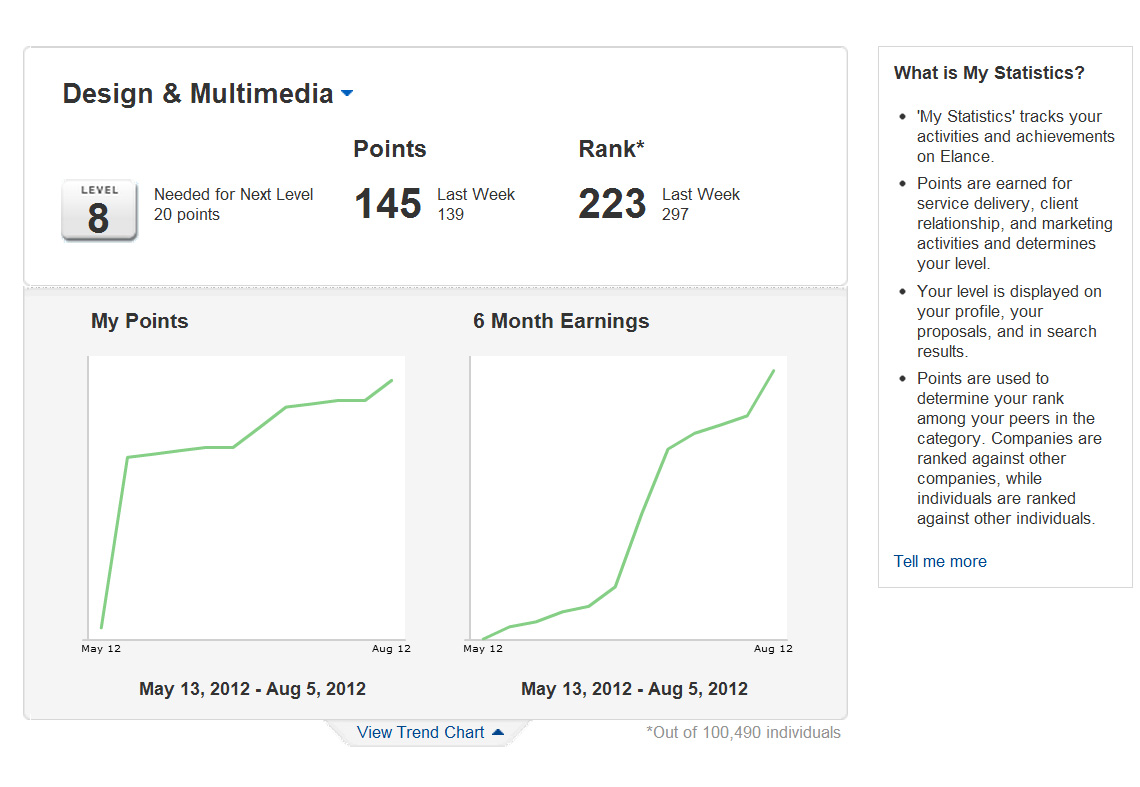Open the Design & Multimedia category dropdown arrow

click(347, 94)
